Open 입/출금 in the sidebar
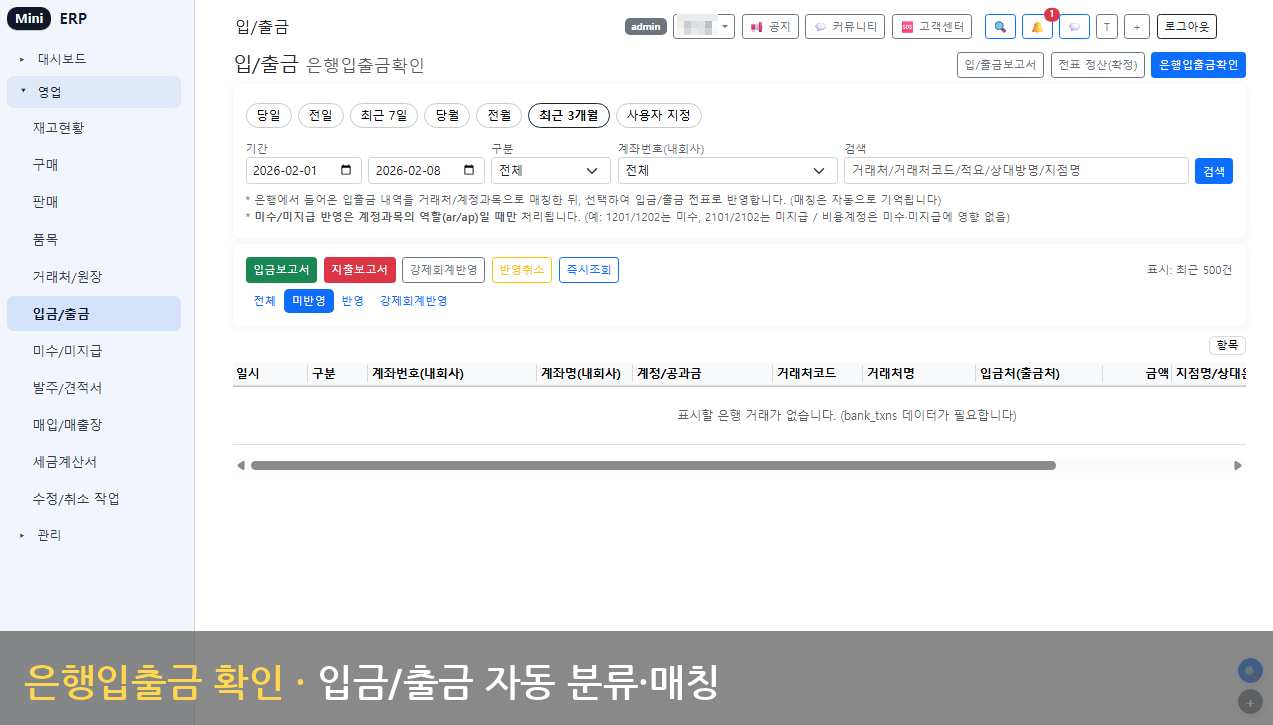The width and height of the screenshot is (1273, 725). click(94, 314)
